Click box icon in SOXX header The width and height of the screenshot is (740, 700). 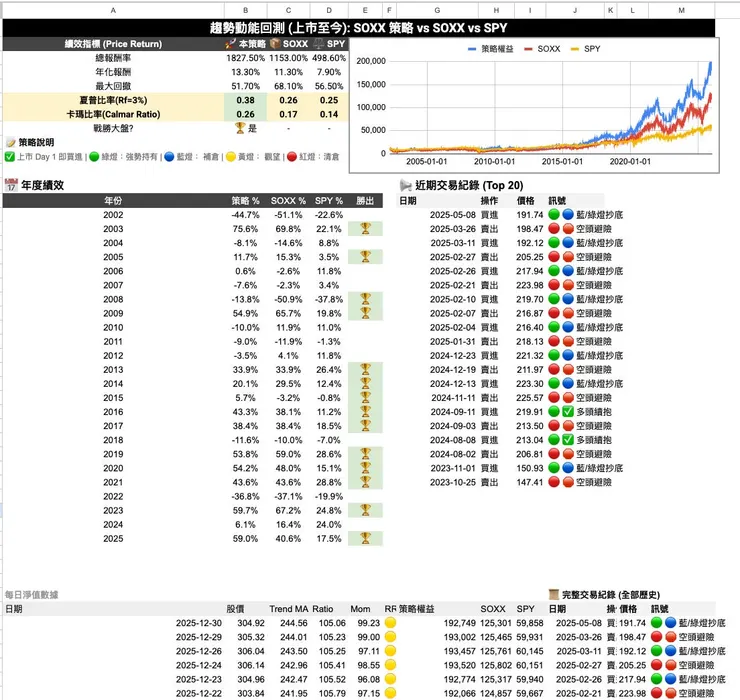275,44
